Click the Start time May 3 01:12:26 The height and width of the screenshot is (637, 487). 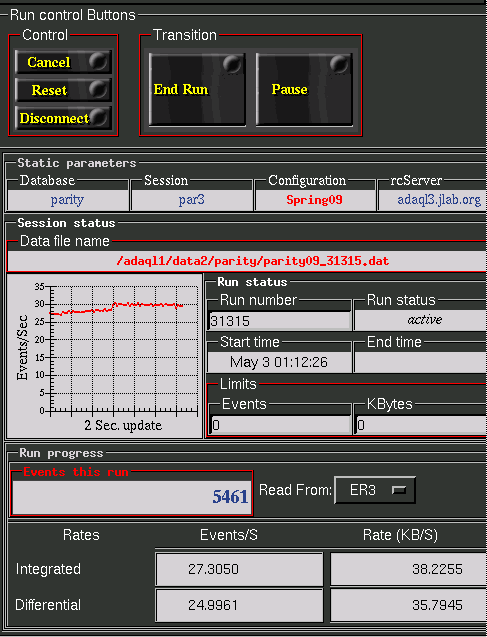(x=279, y=362)
